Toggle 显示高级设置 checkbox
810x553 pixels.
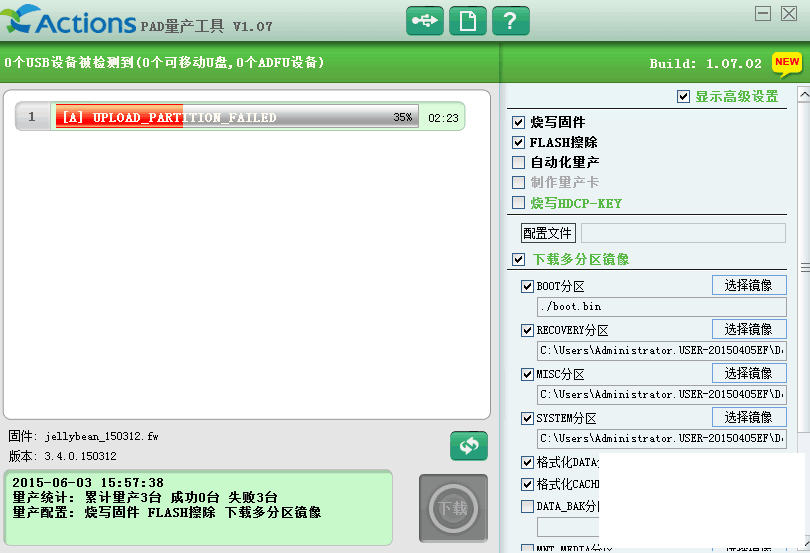pyautogui.click(x=683, y=97)
